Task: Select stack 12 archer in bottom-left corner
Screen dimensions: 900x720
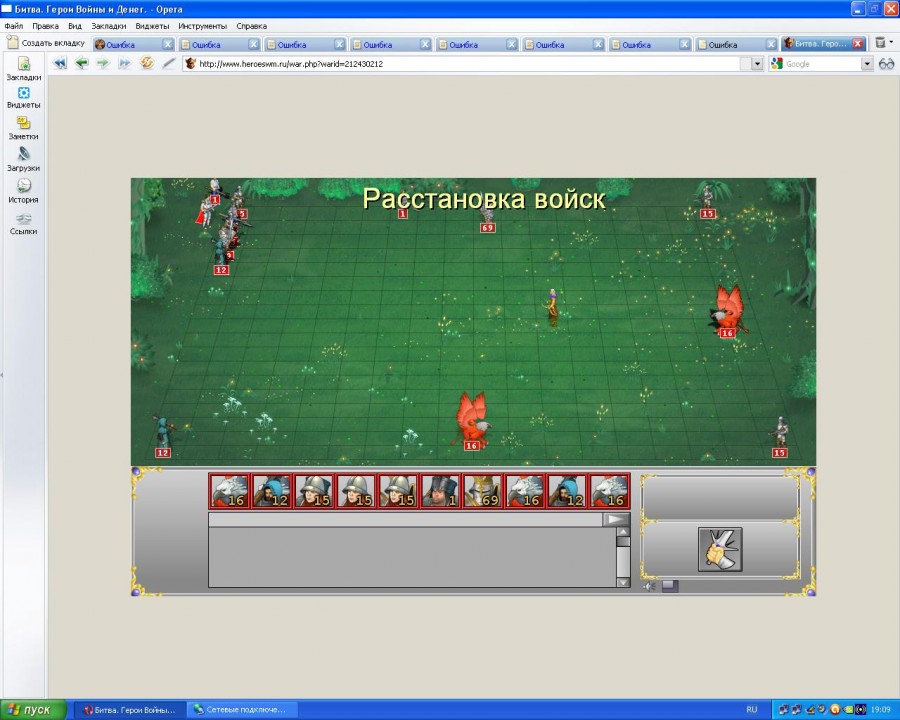Action: click(x=163, y=438)
